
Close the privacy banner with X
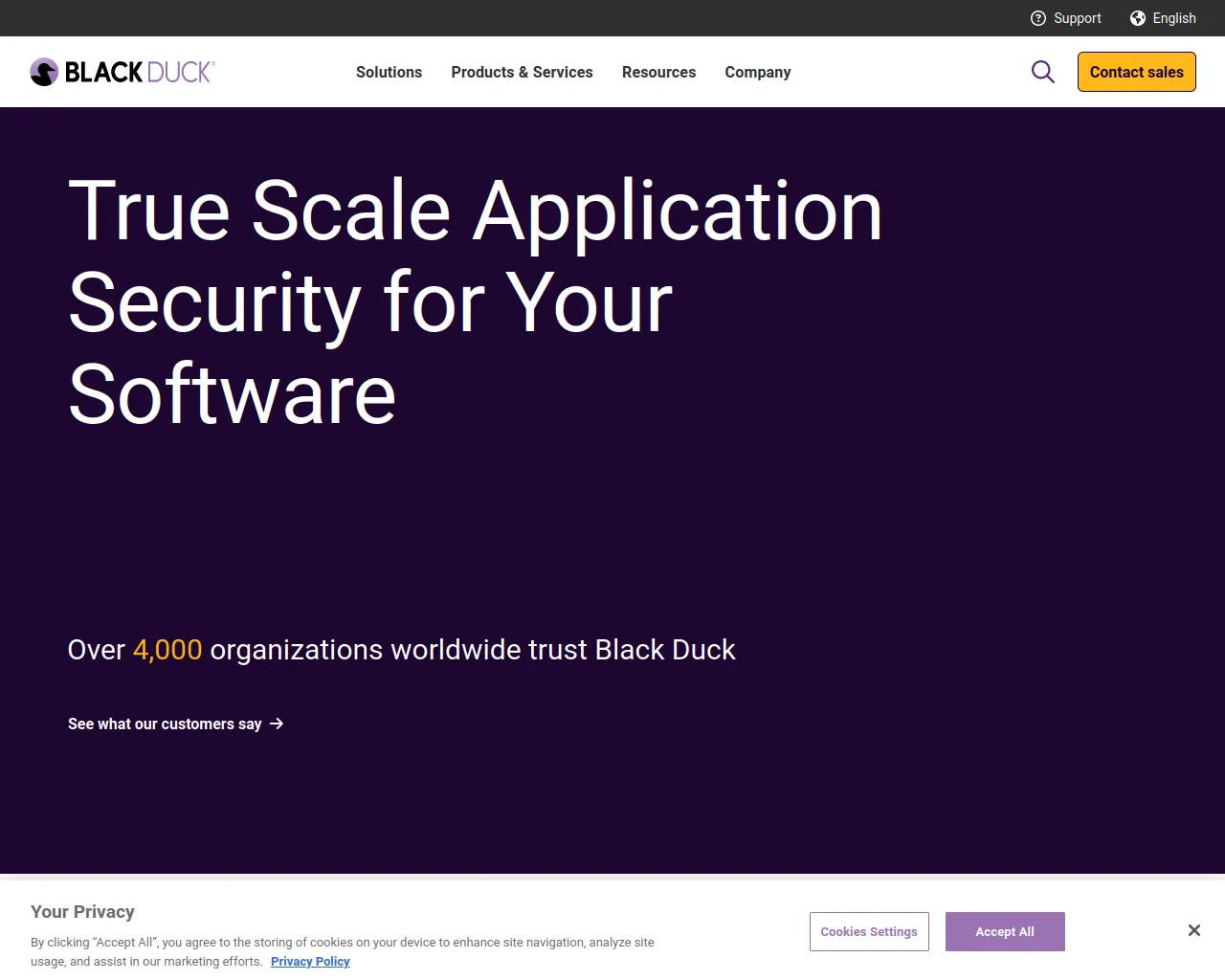point(1194,930)
